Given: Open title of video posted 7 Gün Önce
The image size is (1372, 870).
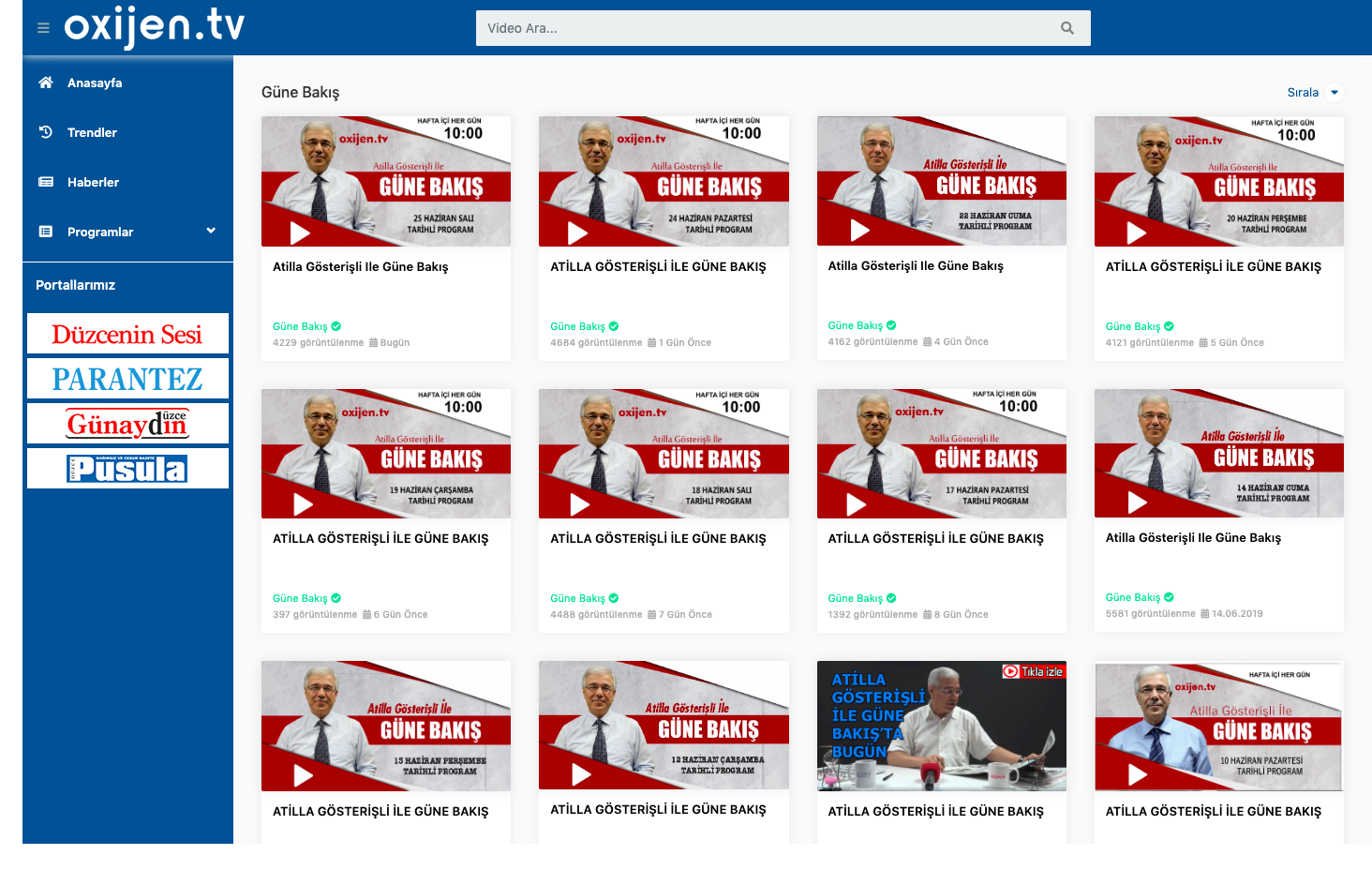Looking at the screenshot, I should point(658,539).
